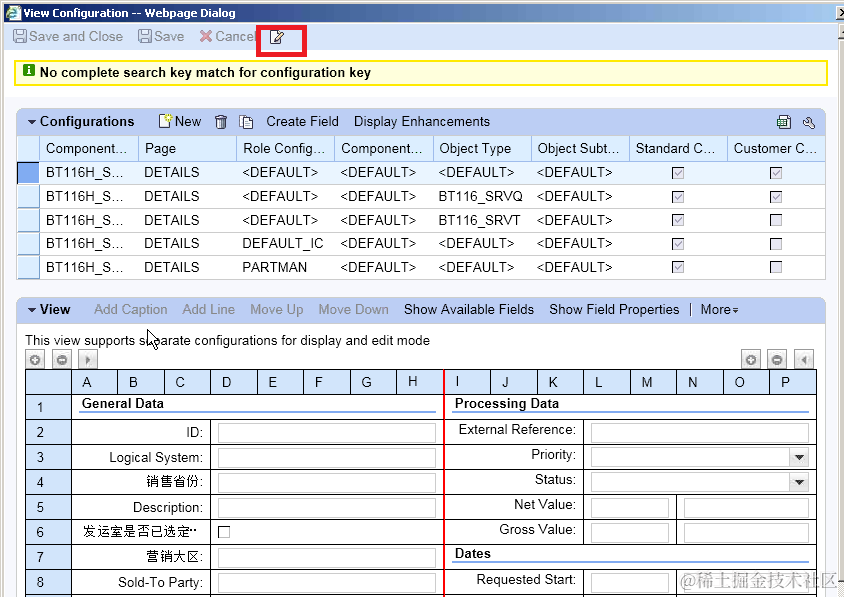This screenshot has height=597, width=844.
Task: Click Show Available Fields
Action: (469, 310)
